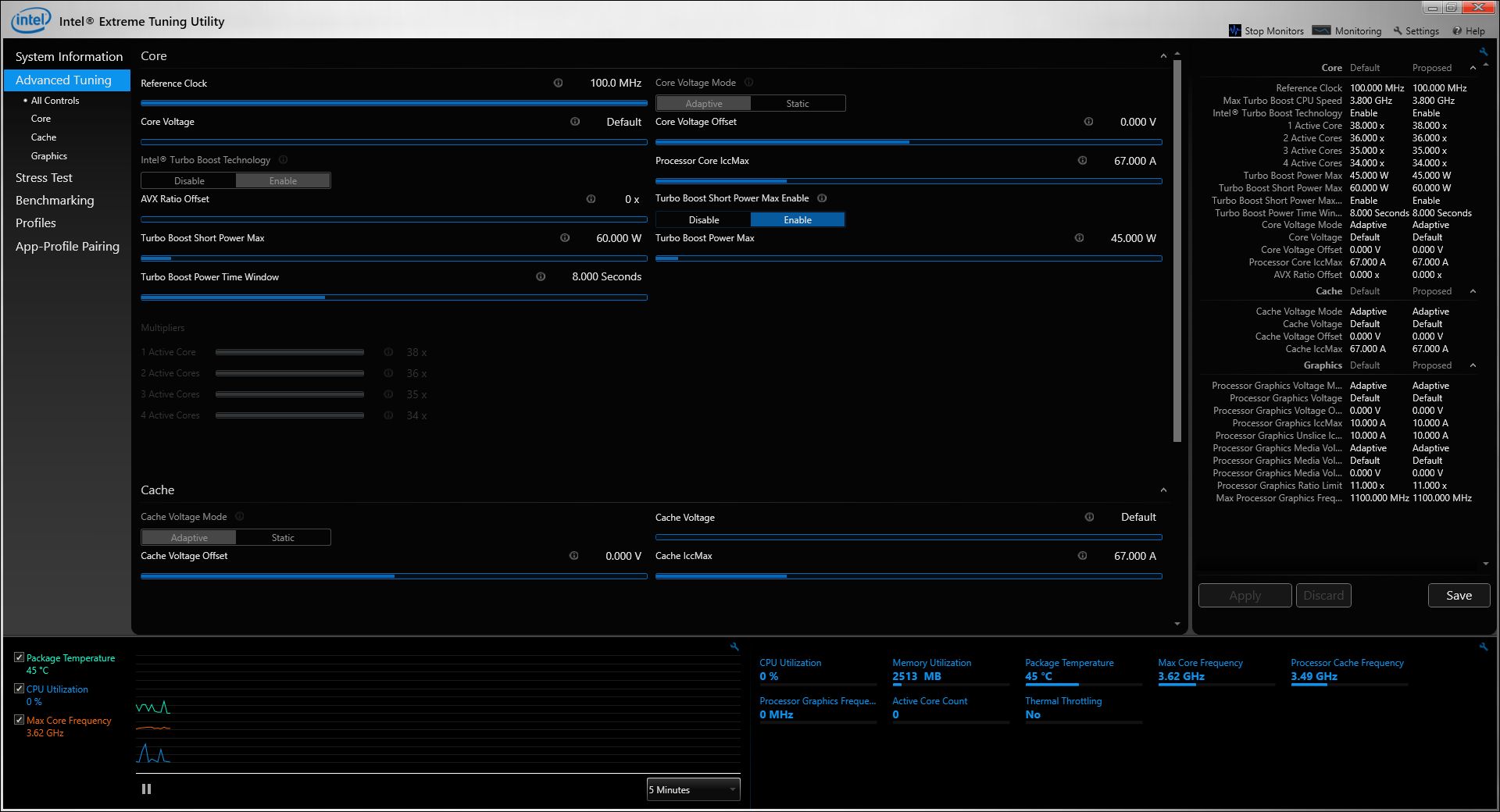Select Core sub-item in sidebar

click(41, 119)
